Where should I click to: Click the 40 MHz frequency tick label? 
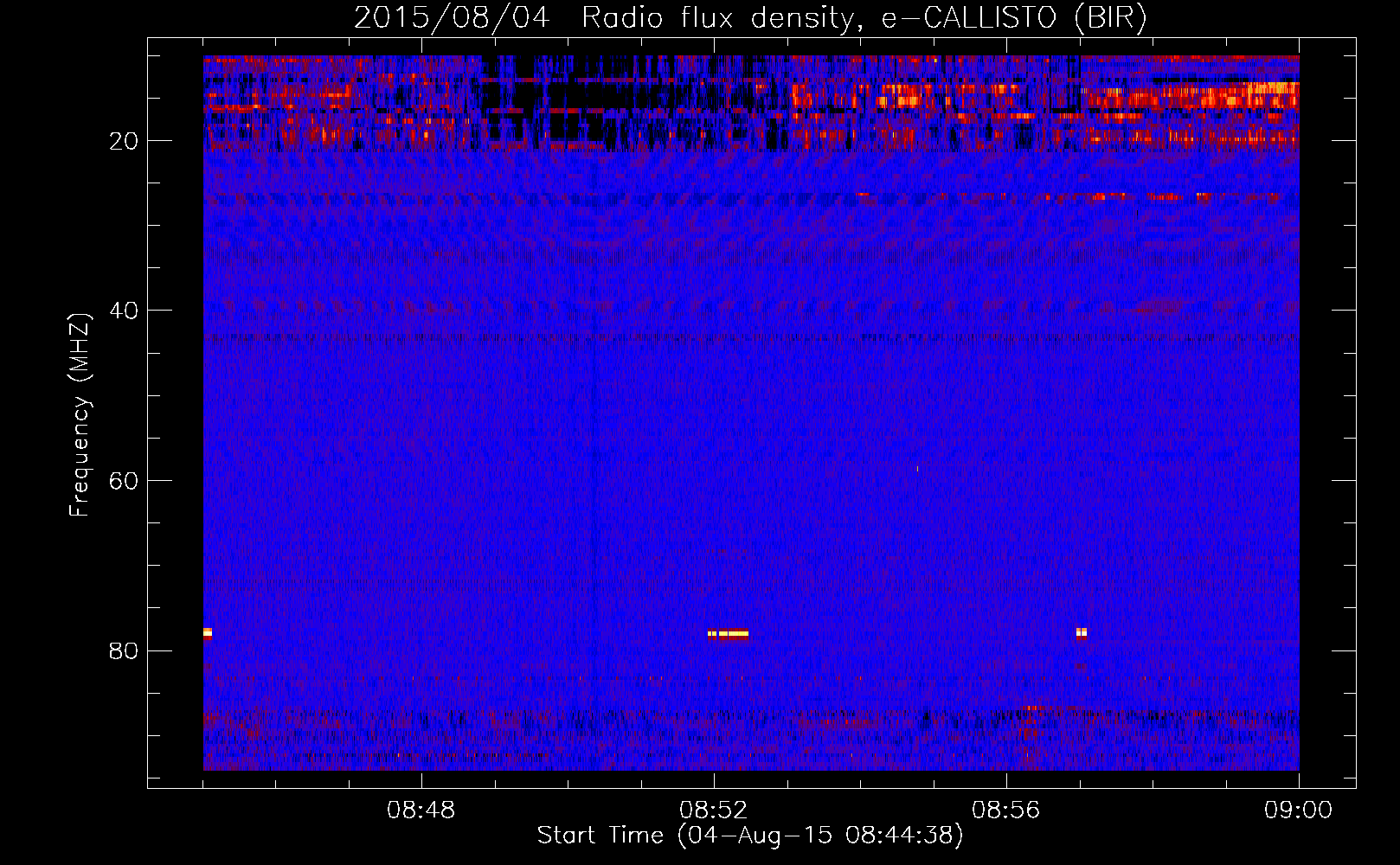(x=124, y=311)
